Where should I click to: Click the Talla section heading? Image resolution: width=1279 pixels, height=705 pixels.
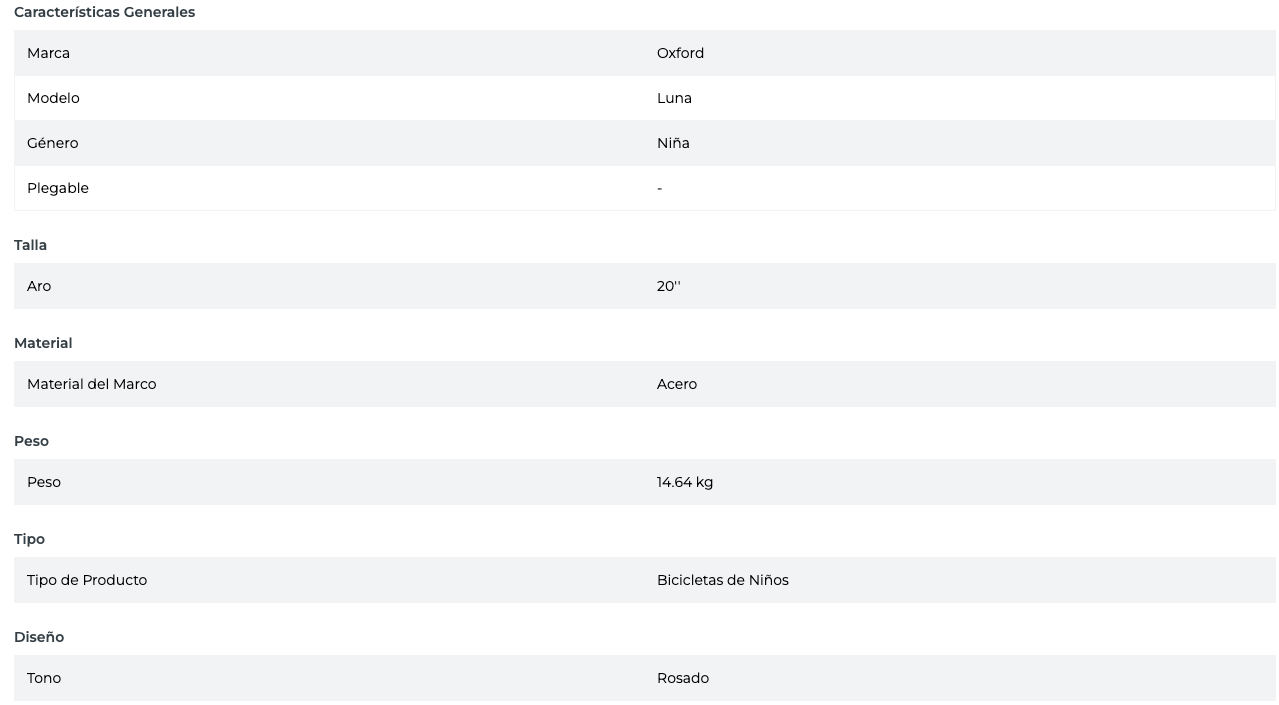pyautogui.click(x=30, y=245)
